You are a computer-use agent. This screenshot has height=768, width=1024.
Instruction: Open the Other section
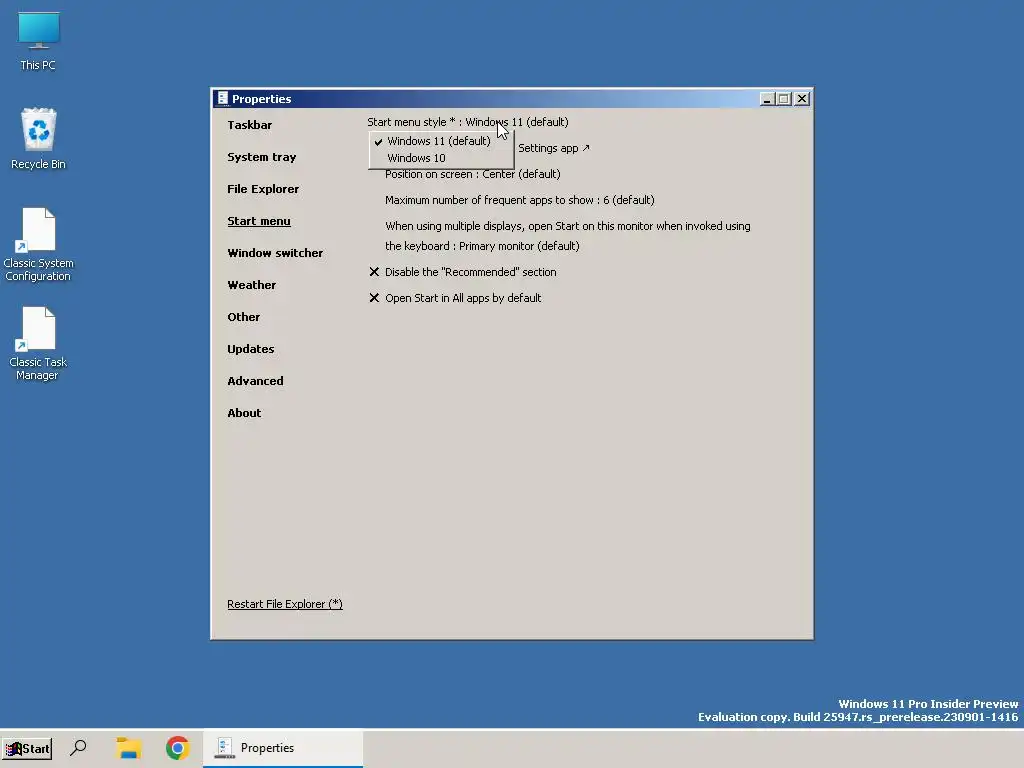pos(244,317)
